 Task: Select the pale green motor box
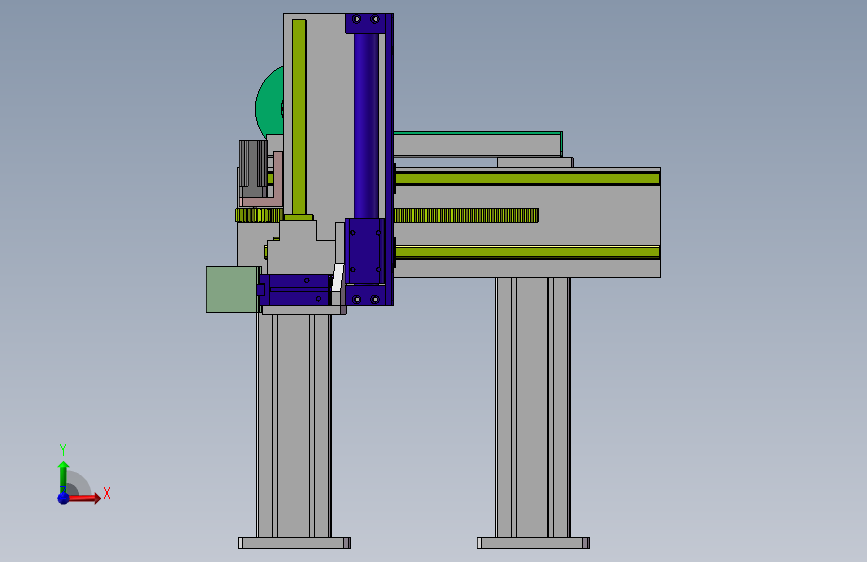[x=233, y=289]
